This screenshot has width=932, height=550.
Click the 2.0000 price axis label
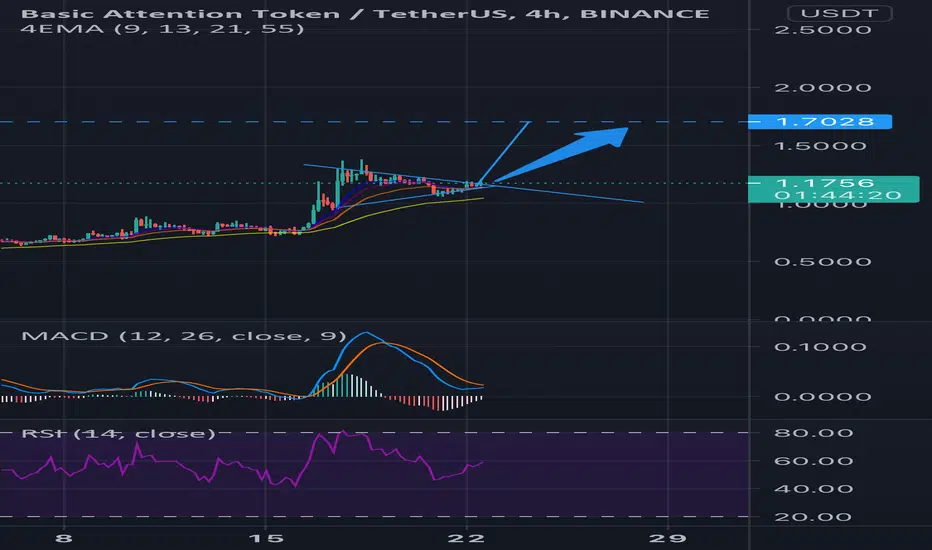click(823, 88)
